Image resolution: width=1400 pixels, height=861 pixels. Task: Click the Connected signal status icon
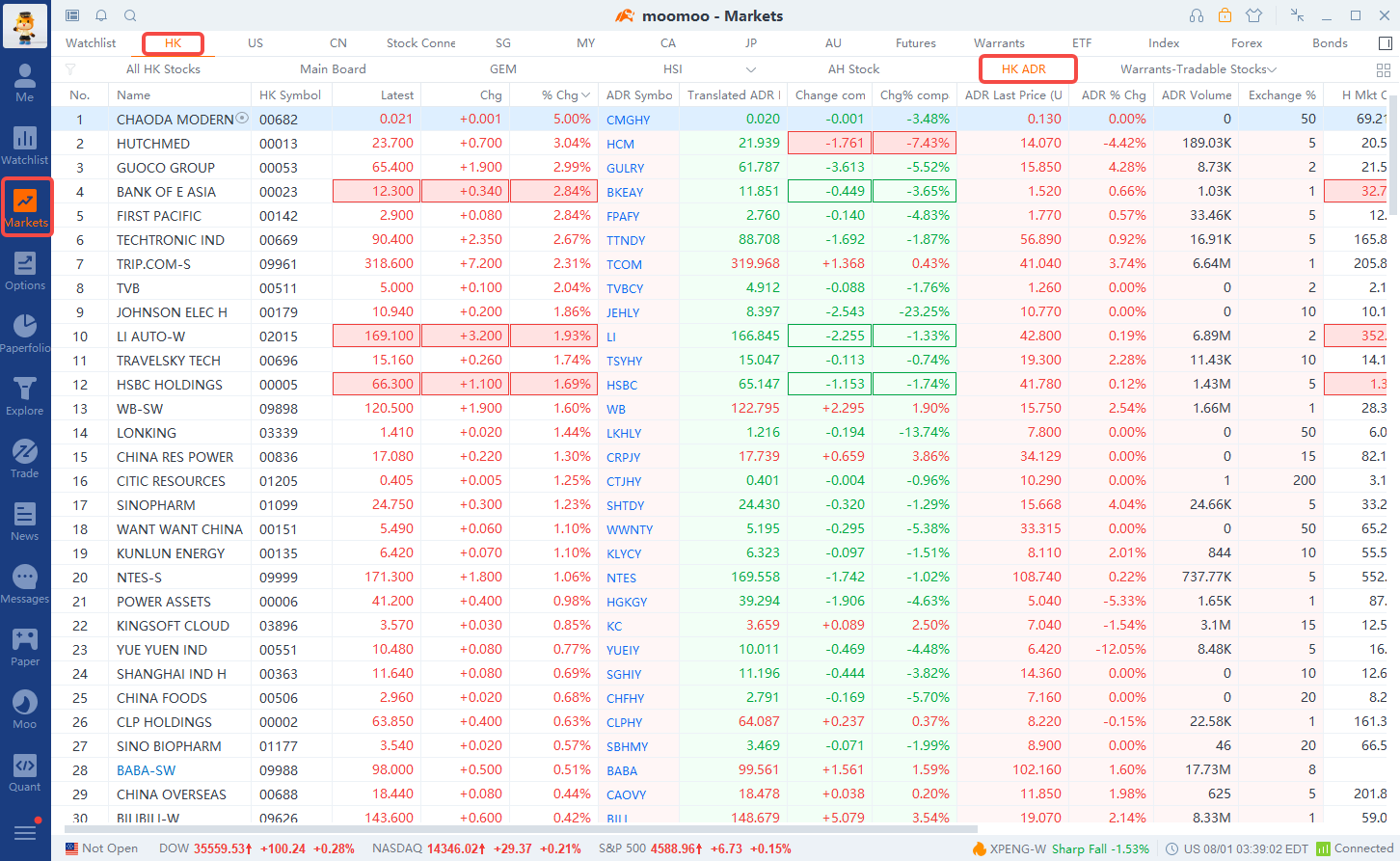(1323, 848)
